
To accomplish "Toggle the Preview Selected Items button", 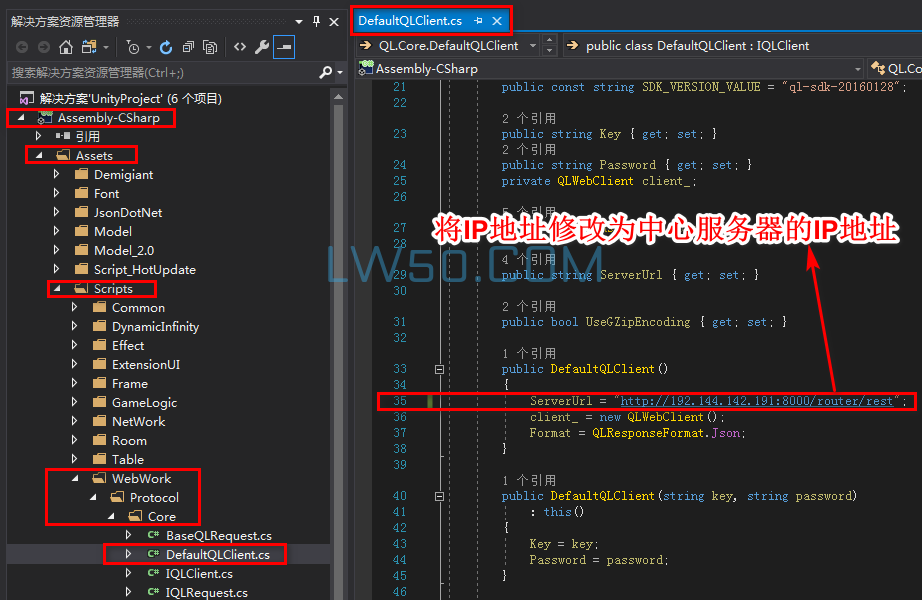I will pyautogui.click(x=284, y=47).
